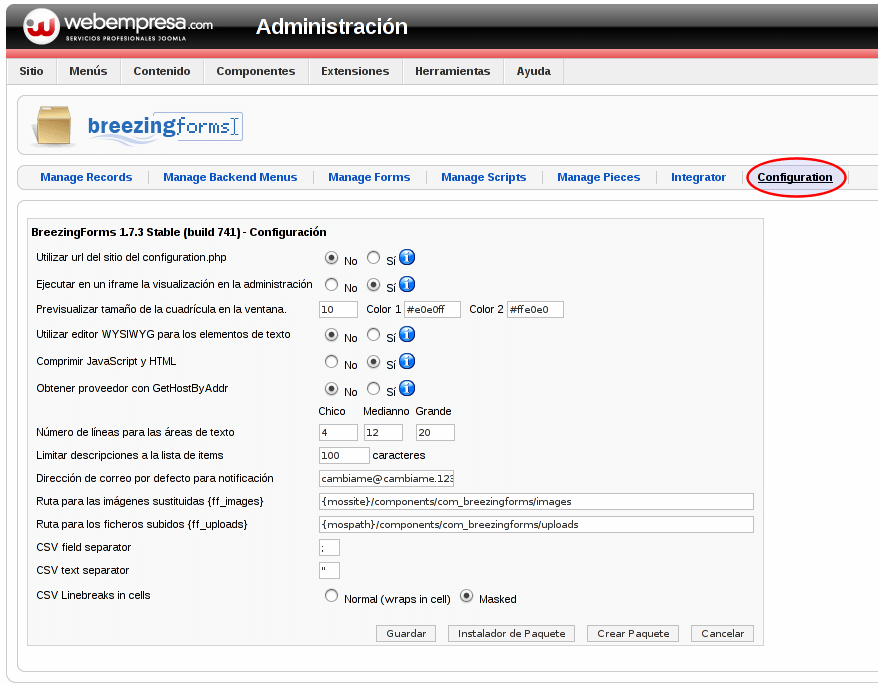Select No for configuration.php site url
Screen dimensions: 878x685
[x=331, y=258]
